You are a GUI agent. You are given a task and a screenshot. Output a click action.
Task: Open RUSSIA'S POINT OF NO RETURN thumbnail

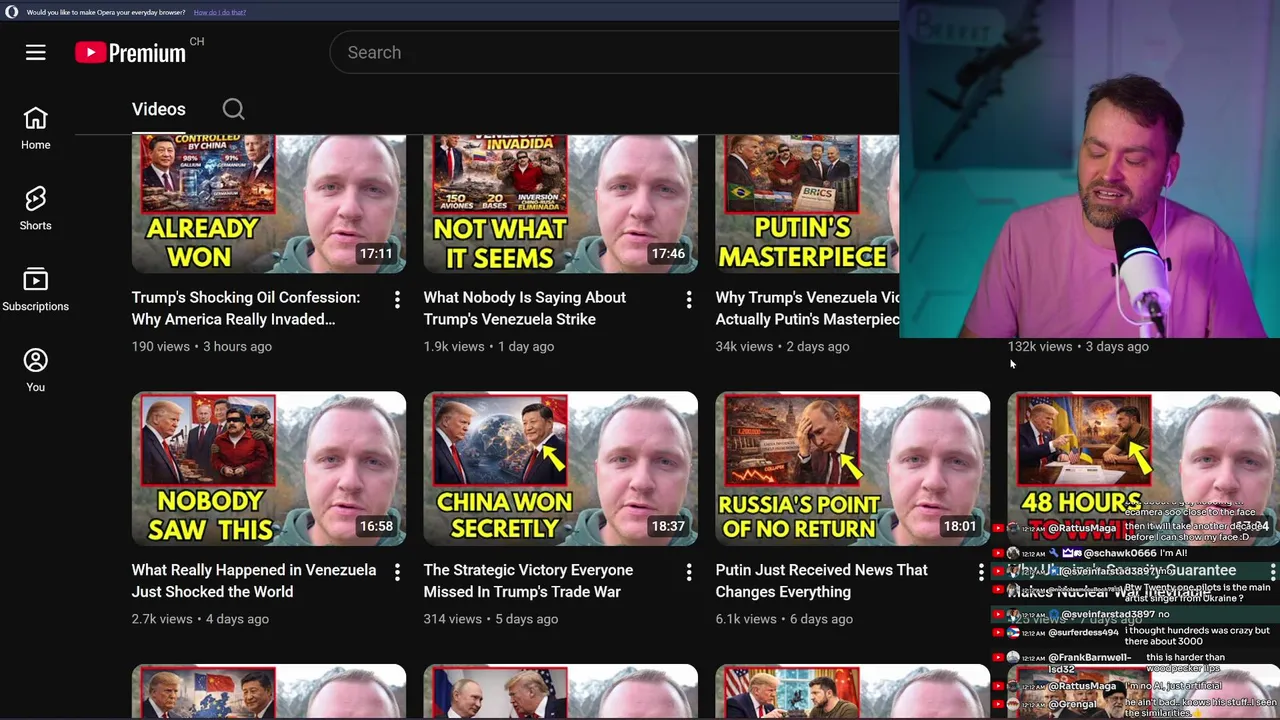pos(853,468)
